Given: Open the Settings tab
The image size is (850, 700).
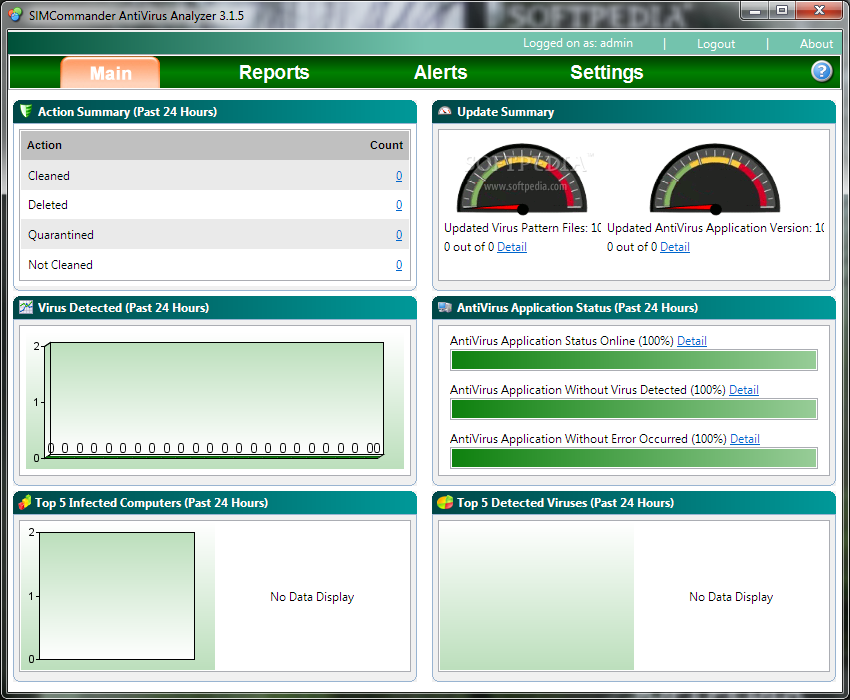Looking at the screenshot, I should click(x=607, y=72).
